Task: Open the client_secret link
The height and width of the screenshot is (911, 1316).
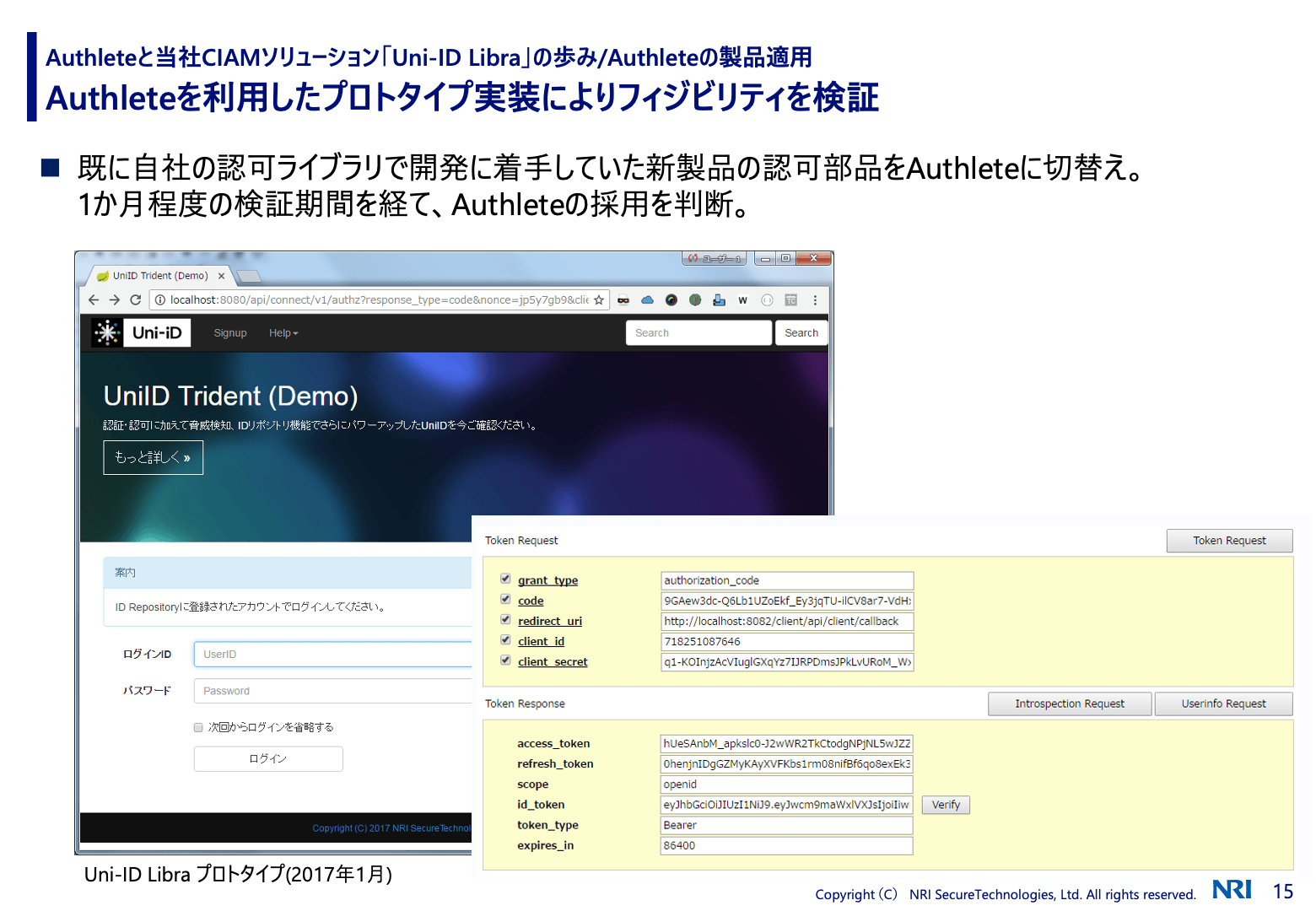Action: pos(553,662)
